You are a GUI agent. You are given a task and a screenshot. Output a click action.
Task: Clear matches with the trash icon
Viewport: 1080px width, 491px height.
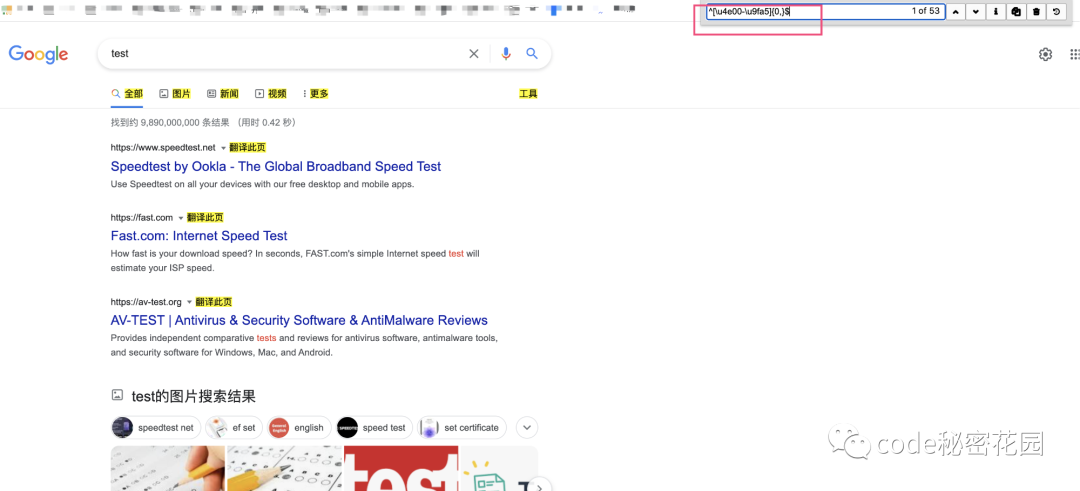tap(1036, 12)
